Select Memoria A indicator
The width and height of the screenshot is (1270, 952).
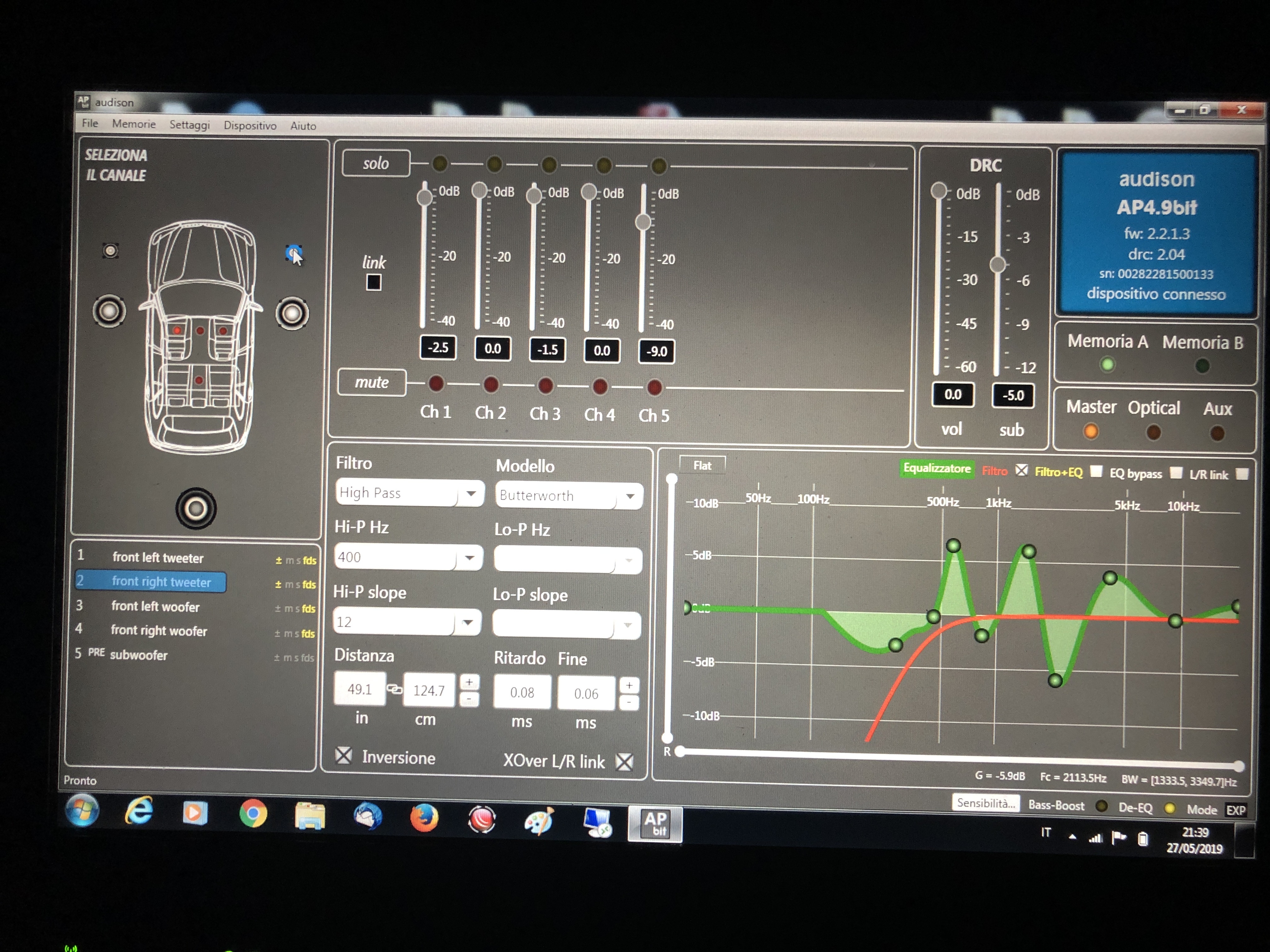pos(1107,364)
